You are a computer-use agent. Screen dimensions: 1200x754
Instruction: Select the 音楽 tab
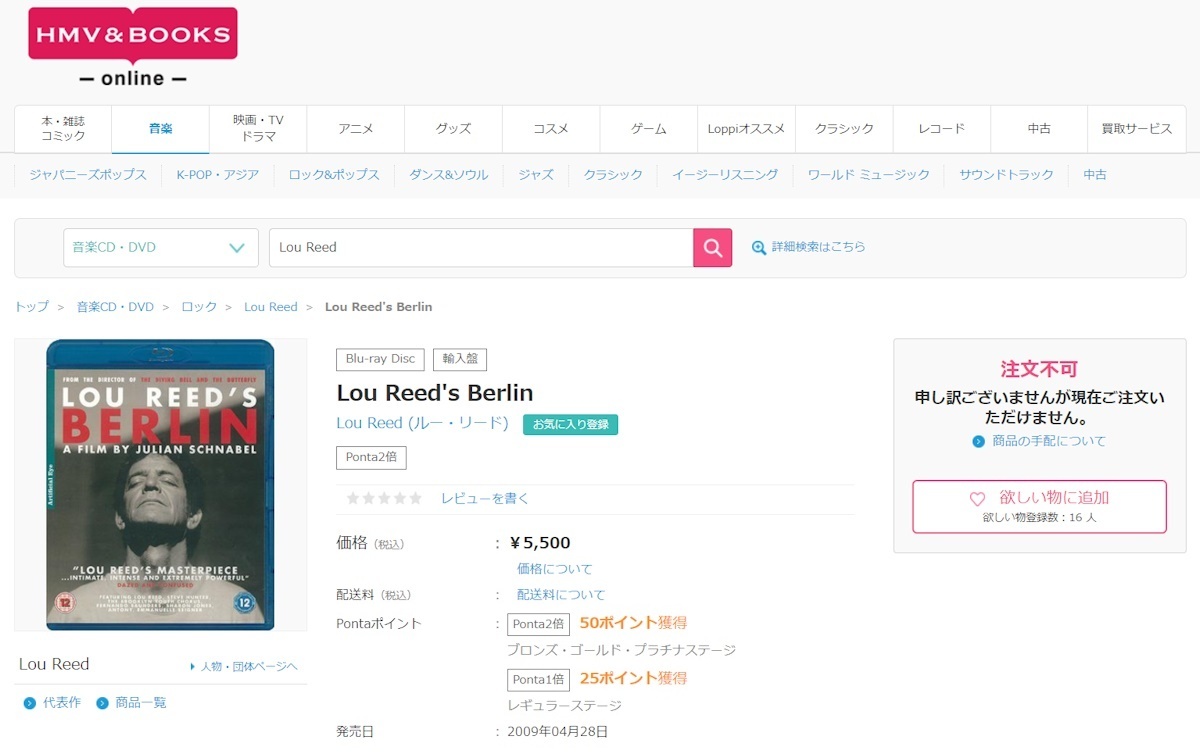point(161,128)
